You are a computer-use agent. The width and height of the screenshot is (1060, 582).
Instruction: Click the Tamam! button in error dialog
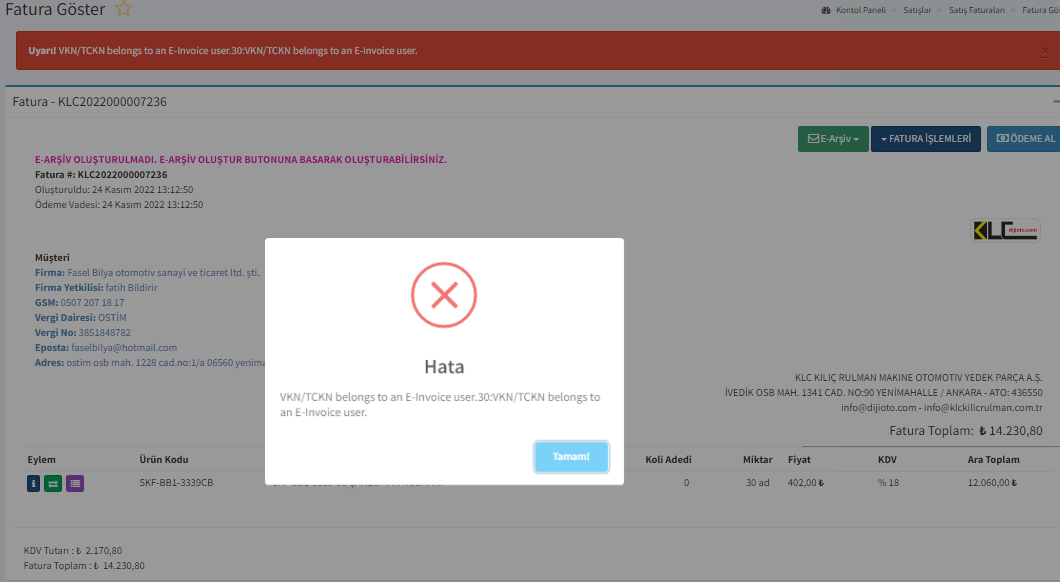571,456
